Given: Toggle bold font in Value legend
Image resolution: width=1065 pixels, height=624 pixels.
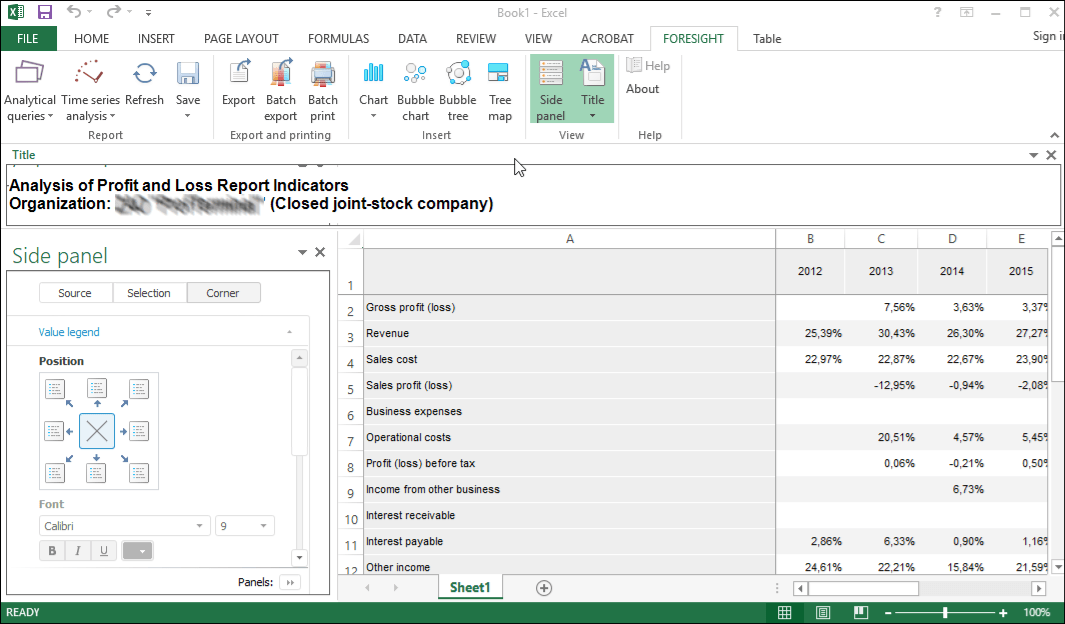Looking at the screenshot, I should pos(52,551).
